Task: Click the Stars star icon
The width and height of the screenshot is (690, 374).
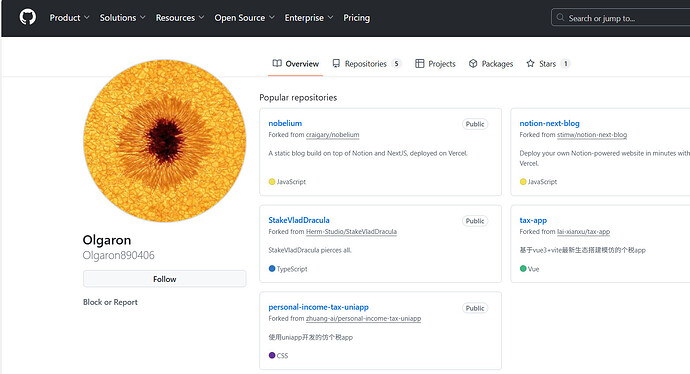Action: coord(530,63)
